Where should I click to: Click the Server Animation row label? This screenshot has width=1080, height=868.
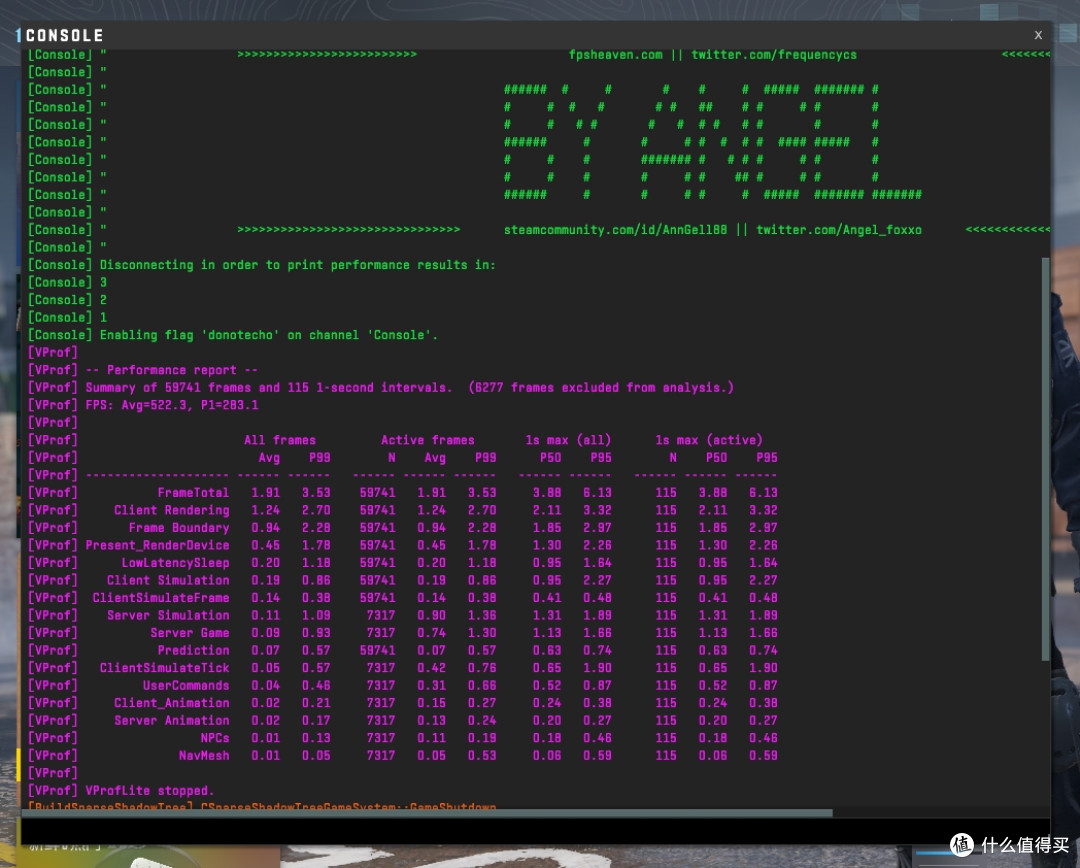coord(172,721)
